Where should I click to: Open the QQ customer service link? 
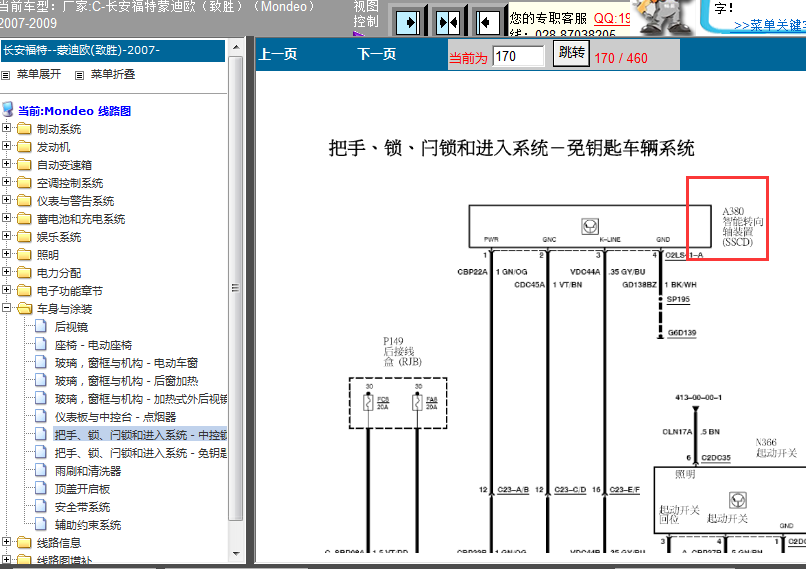pos(612,19)
